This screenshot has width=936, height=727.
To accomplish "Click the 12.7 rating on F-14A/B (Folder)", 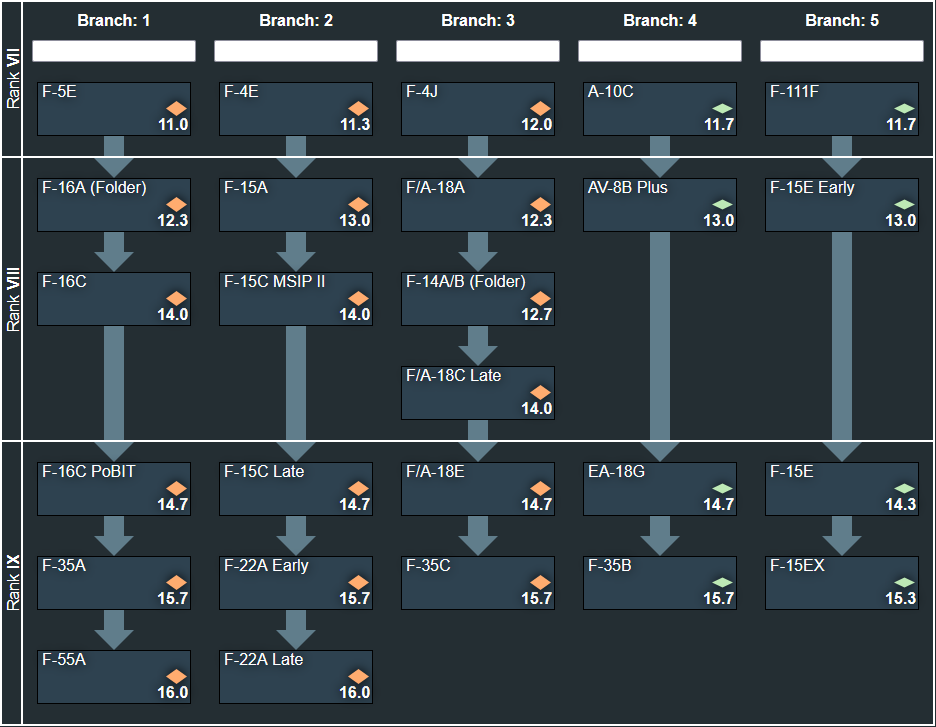I will (537, 315).
